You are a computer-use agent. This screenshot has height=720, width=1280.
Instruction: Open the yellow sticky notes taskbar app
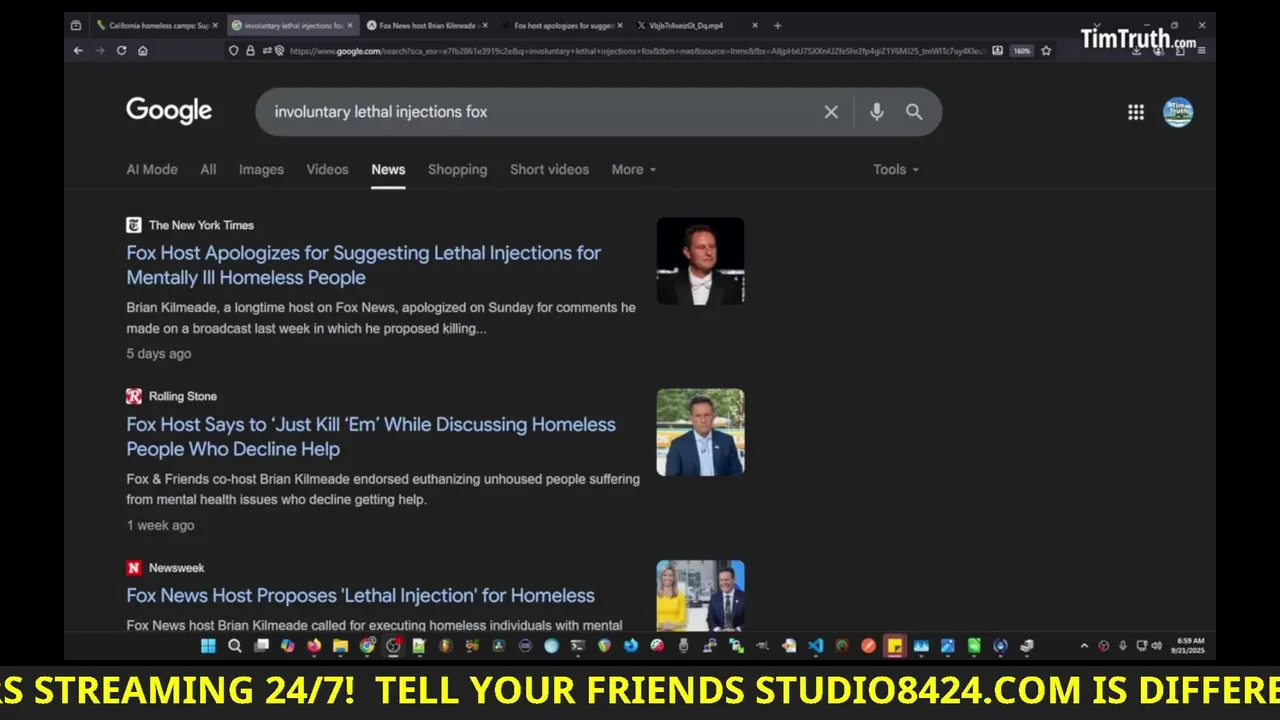[x=894, y=646]
